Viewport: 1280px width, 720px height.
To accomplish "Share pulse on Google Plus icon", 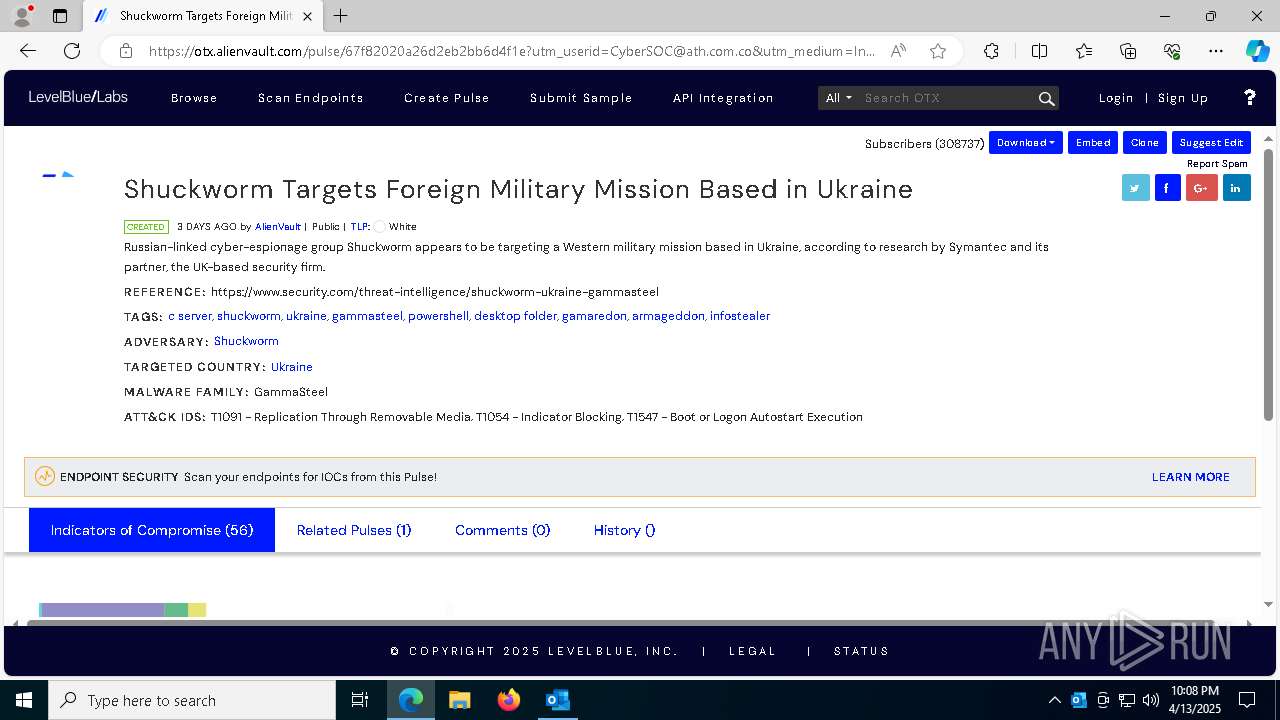I will pyautogui.click(x=1202, y=188).
